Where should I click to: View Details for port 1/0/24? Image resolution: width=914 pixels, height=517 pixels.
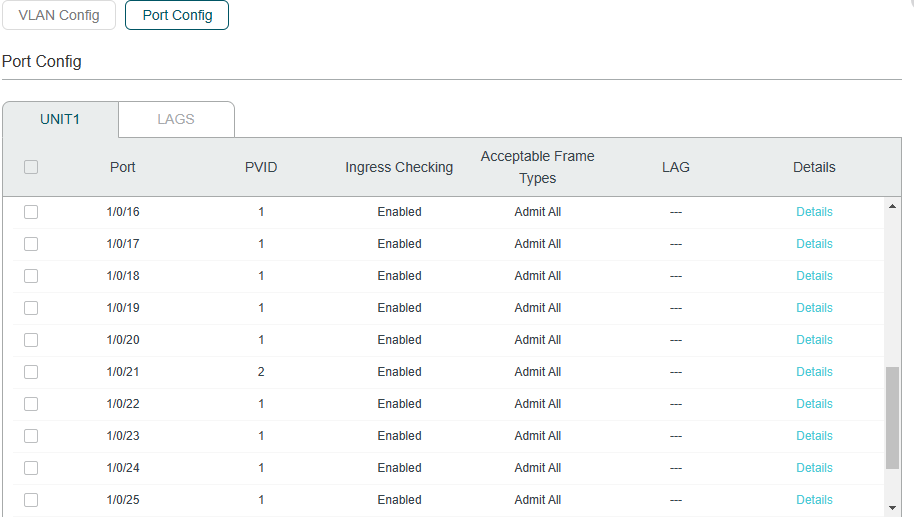pos(814,468)
